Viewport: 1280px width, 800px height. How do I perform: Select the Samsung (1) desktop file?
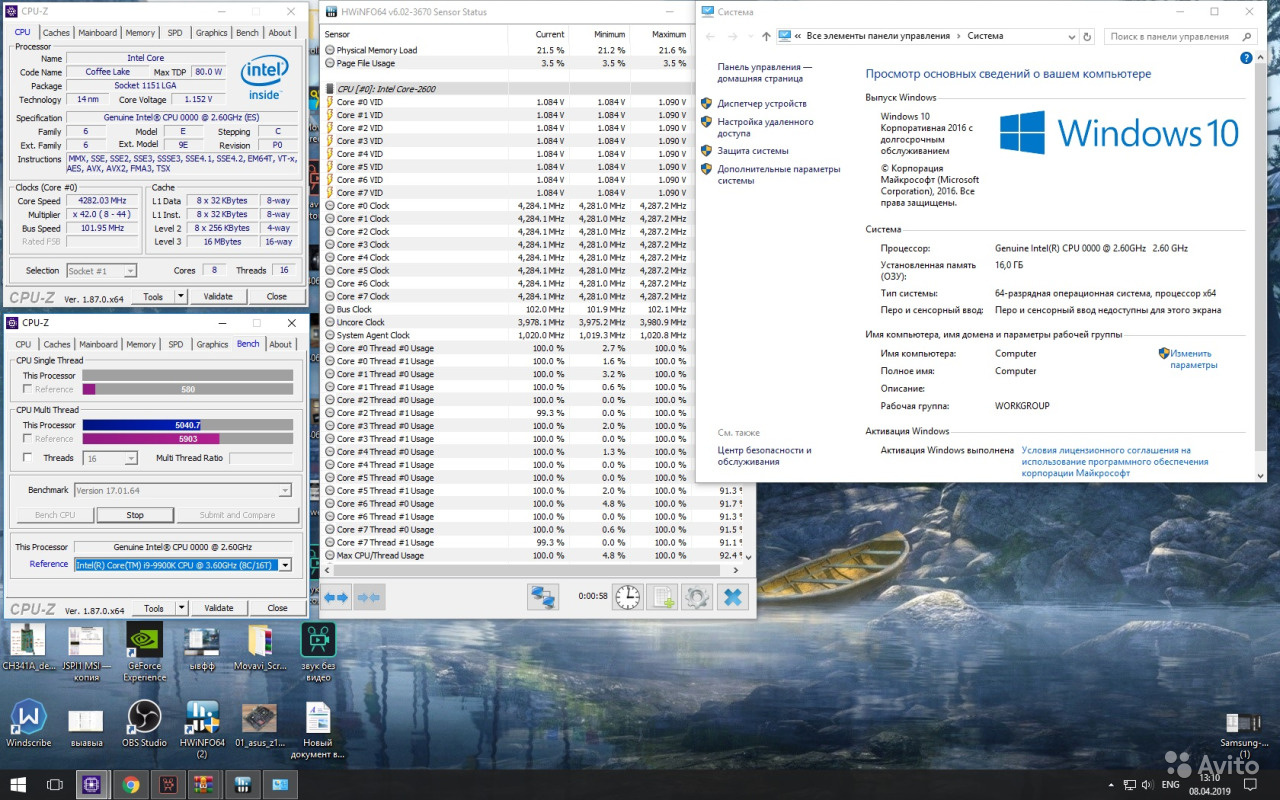pos(1244,735)
